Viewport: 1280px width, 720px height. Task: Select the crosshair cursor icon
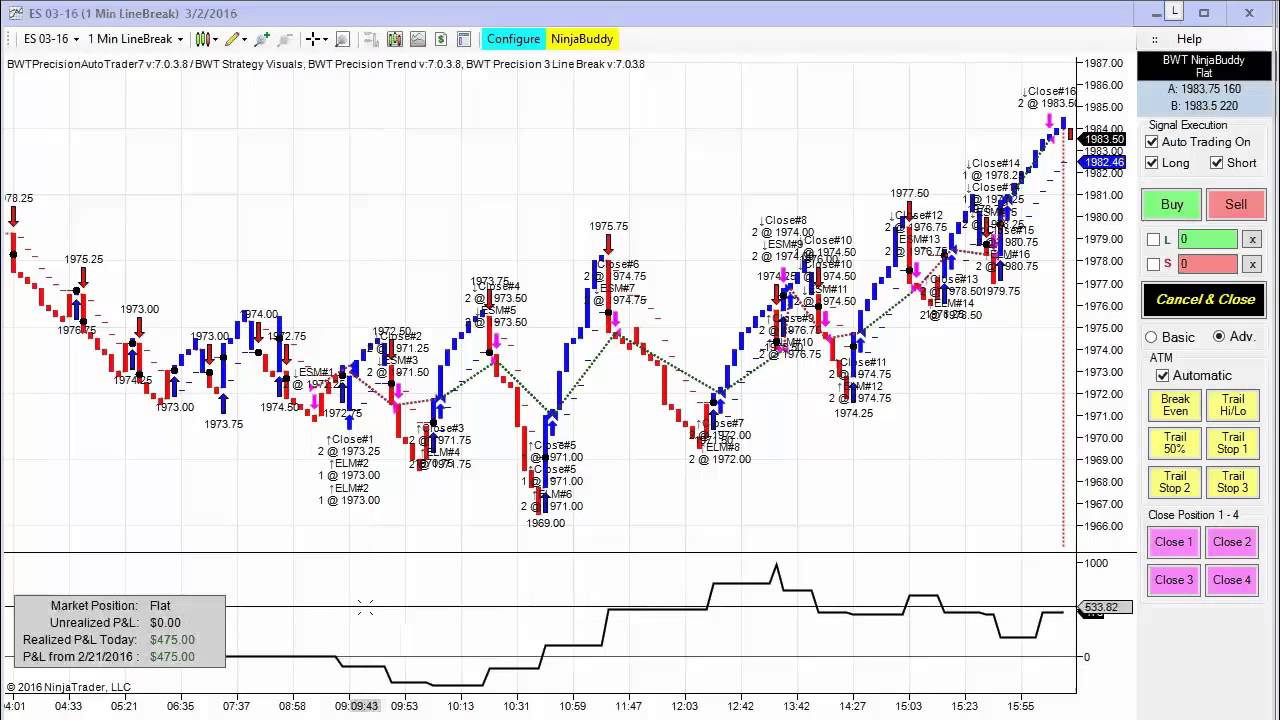coord(313,39)
